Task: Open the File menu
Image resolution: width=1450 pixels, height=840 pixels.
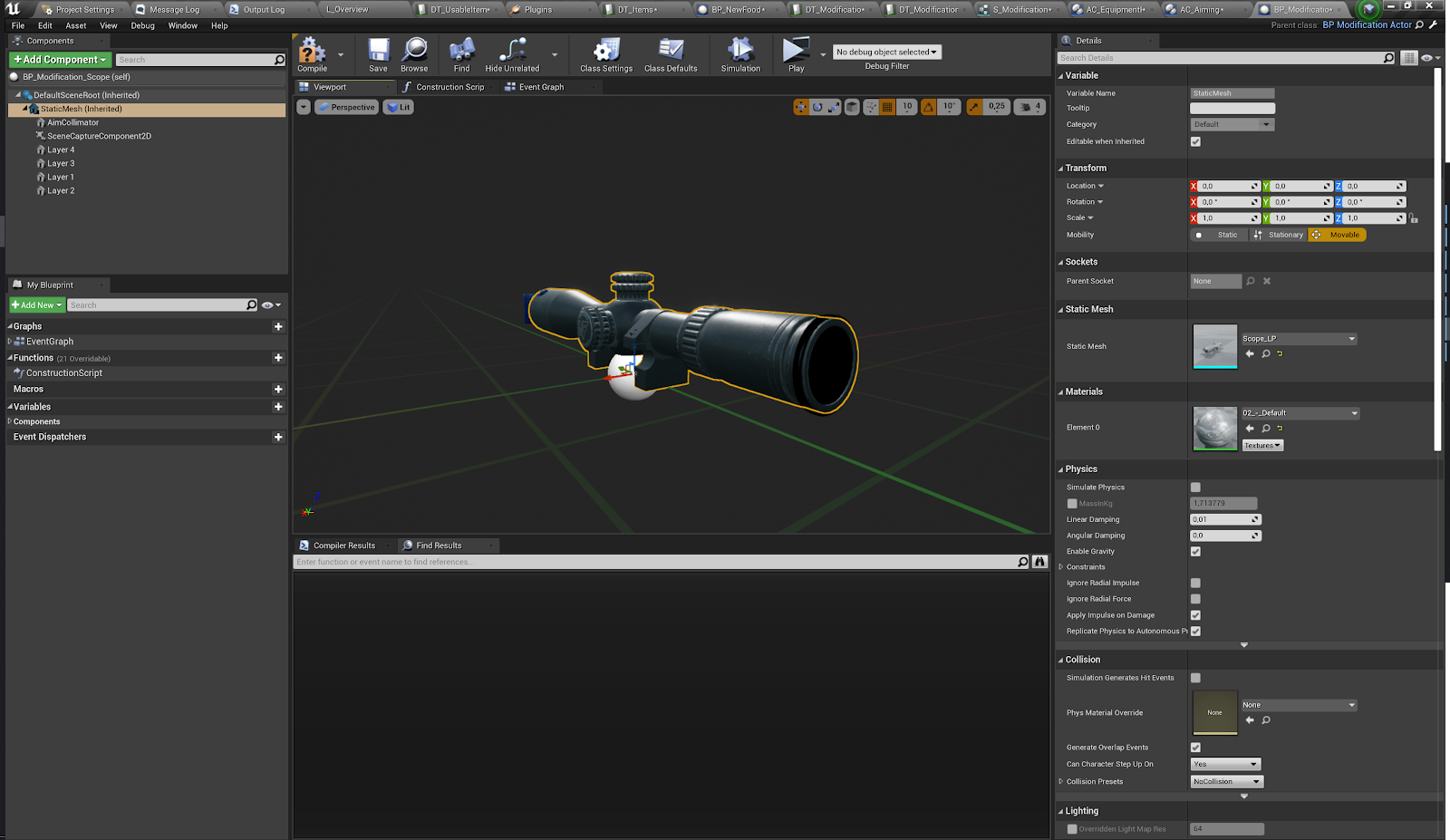Action: coord(18,25)
